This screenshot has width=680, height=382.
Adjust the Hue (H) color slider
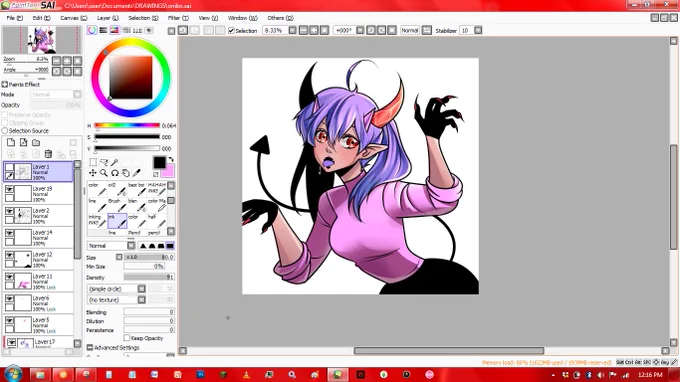(x=127, y=126)
